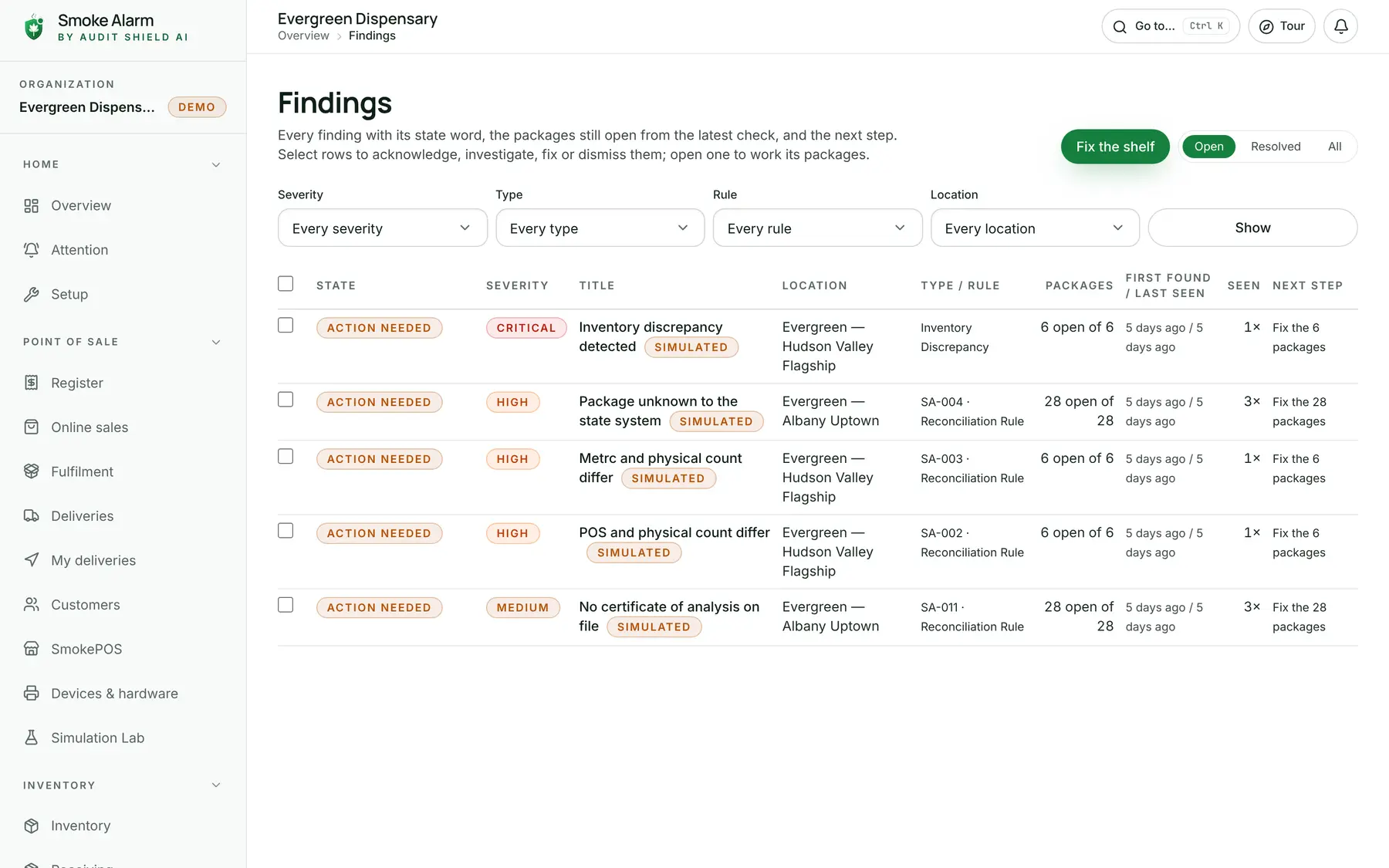The image size is (1389, 868).
Task: Switch to the Resolved findings tab
Action: (x=1276, y=147)
